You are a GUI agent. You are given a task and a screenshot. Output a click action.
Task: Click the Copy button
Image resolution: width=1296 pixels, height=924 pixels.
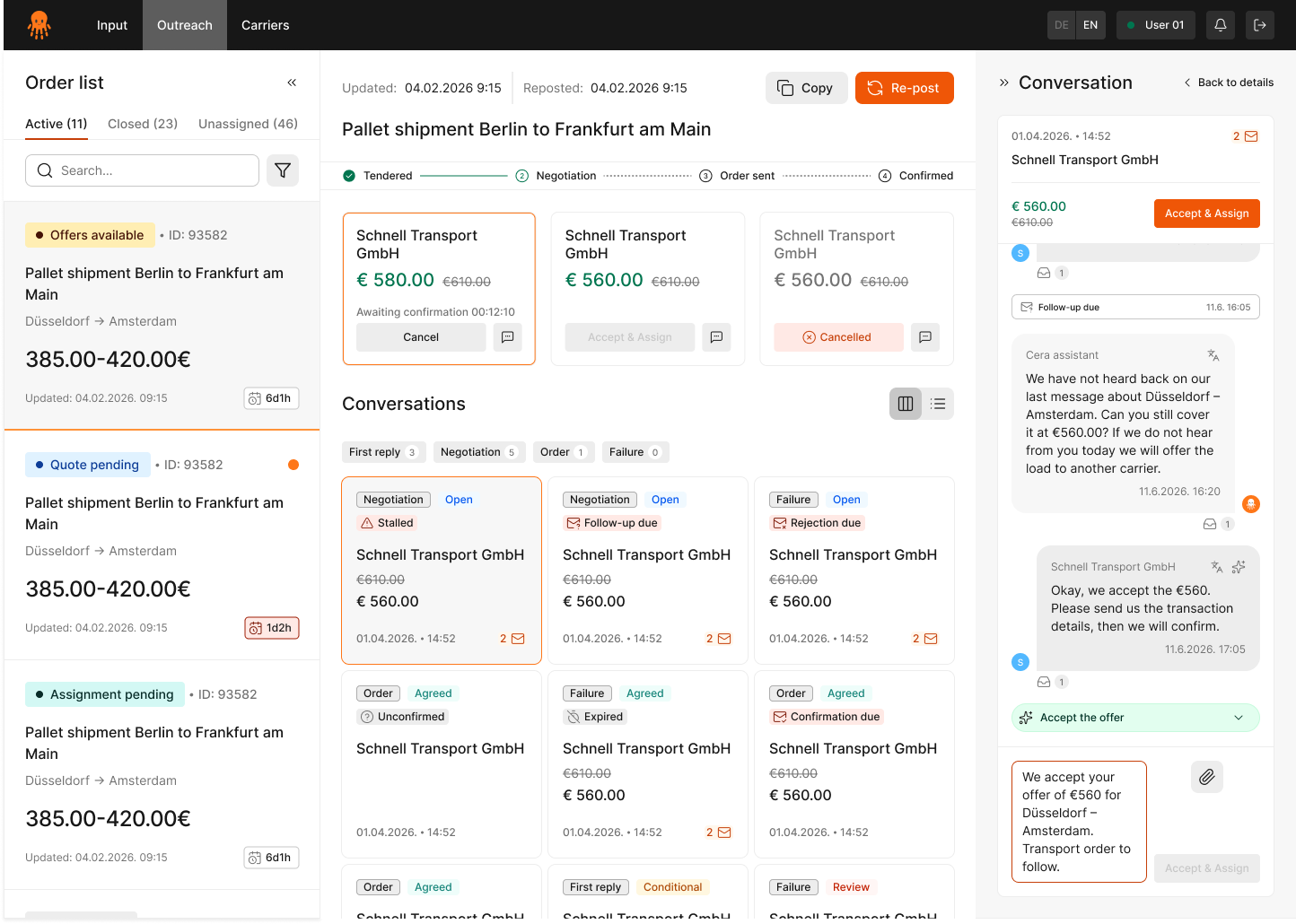click(807, 88)
